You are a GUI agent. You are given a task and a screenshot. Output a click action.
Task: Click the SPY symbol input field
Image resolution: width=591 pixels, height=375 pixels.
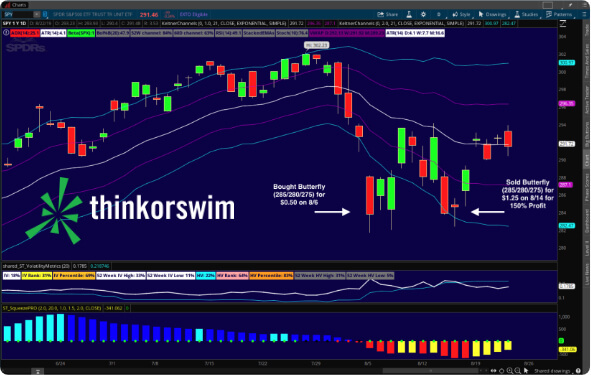pos(18,14)
